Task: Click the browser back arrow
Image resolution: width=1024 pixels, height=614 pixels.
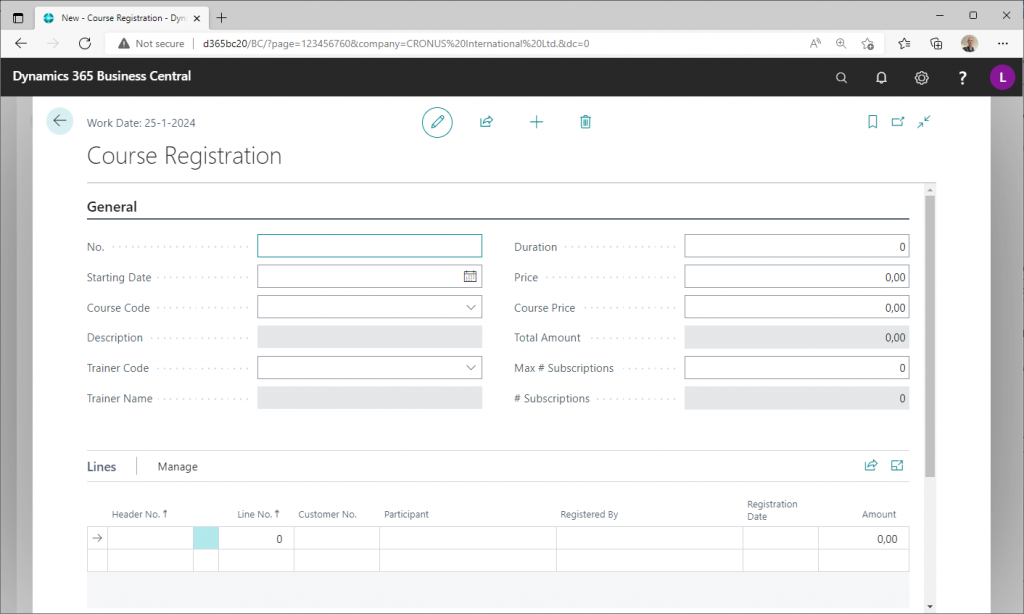Action: click(21, 43)
